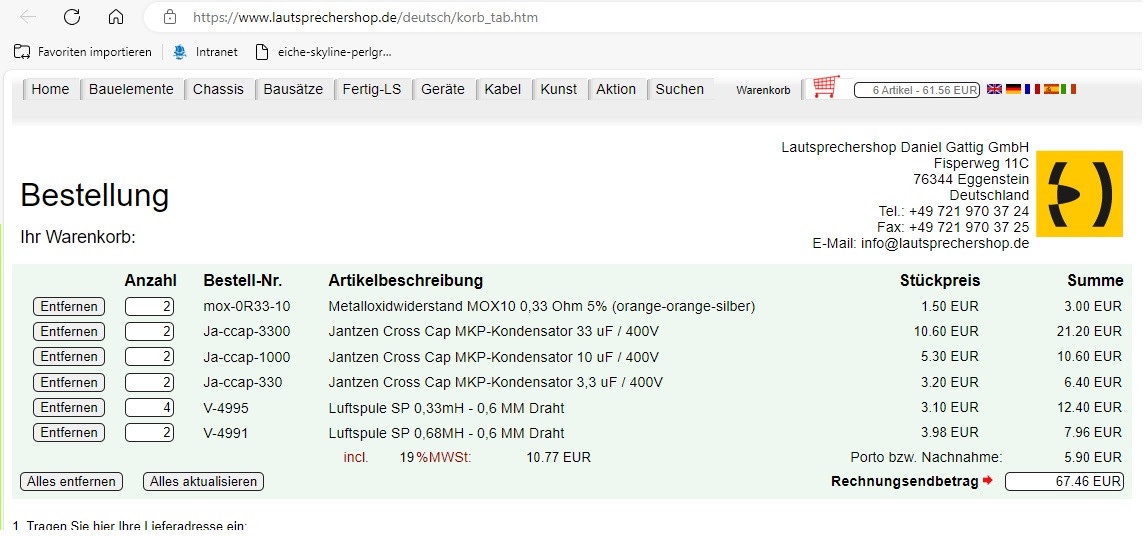This screenshot has height=536, width=1144.
Task: Open eiche-skyline-perlgr bookmark
Action: [323, 52]
